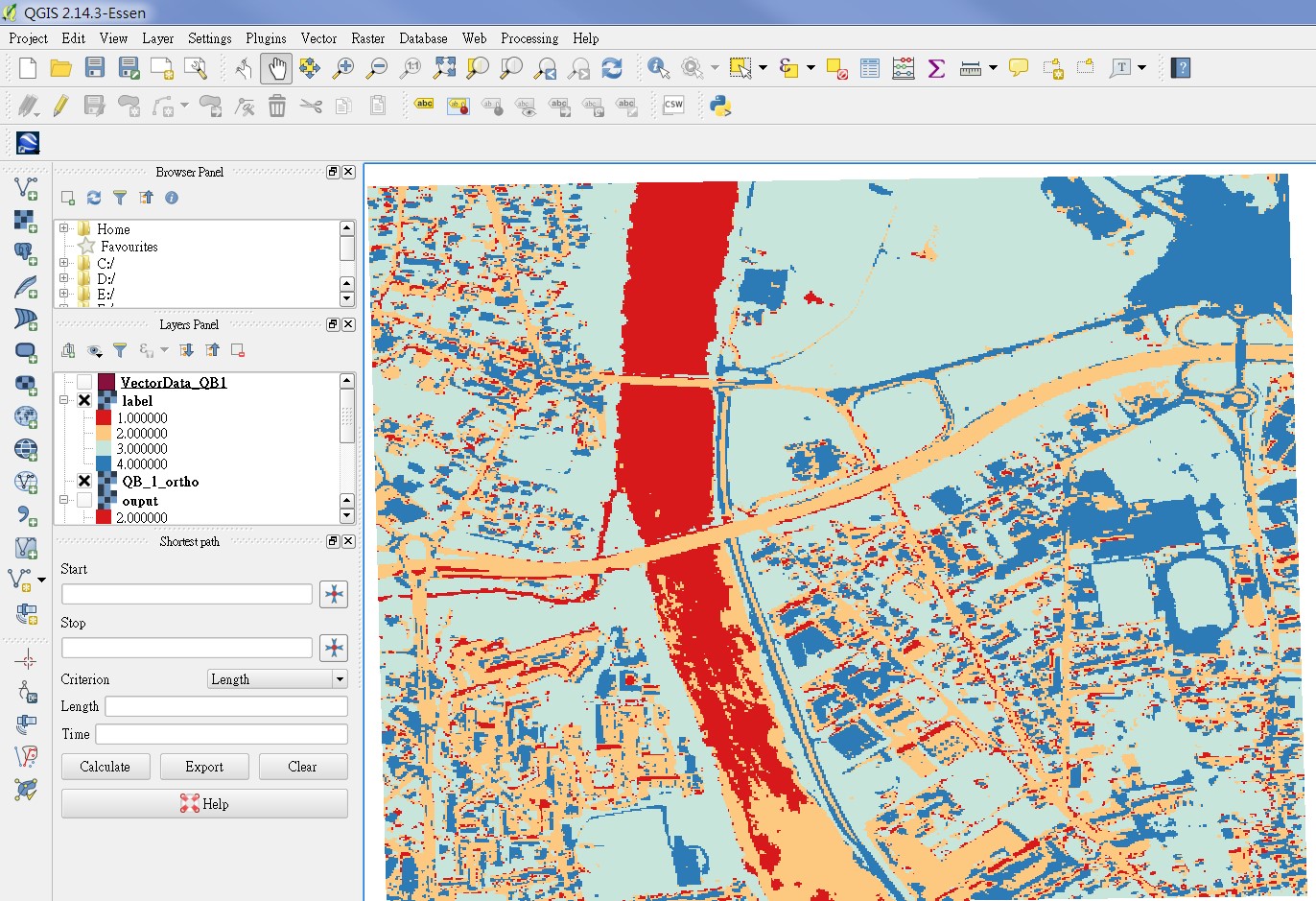Click Add Delimited Text Layer comma icon
This screenshot has height=901, width=1316.
(x=26, y=515)
